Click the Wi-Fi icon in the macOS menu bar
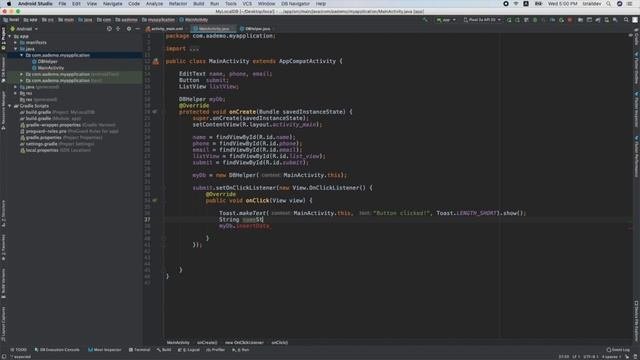This screenshot has width=640, height=360. point(516,4)
